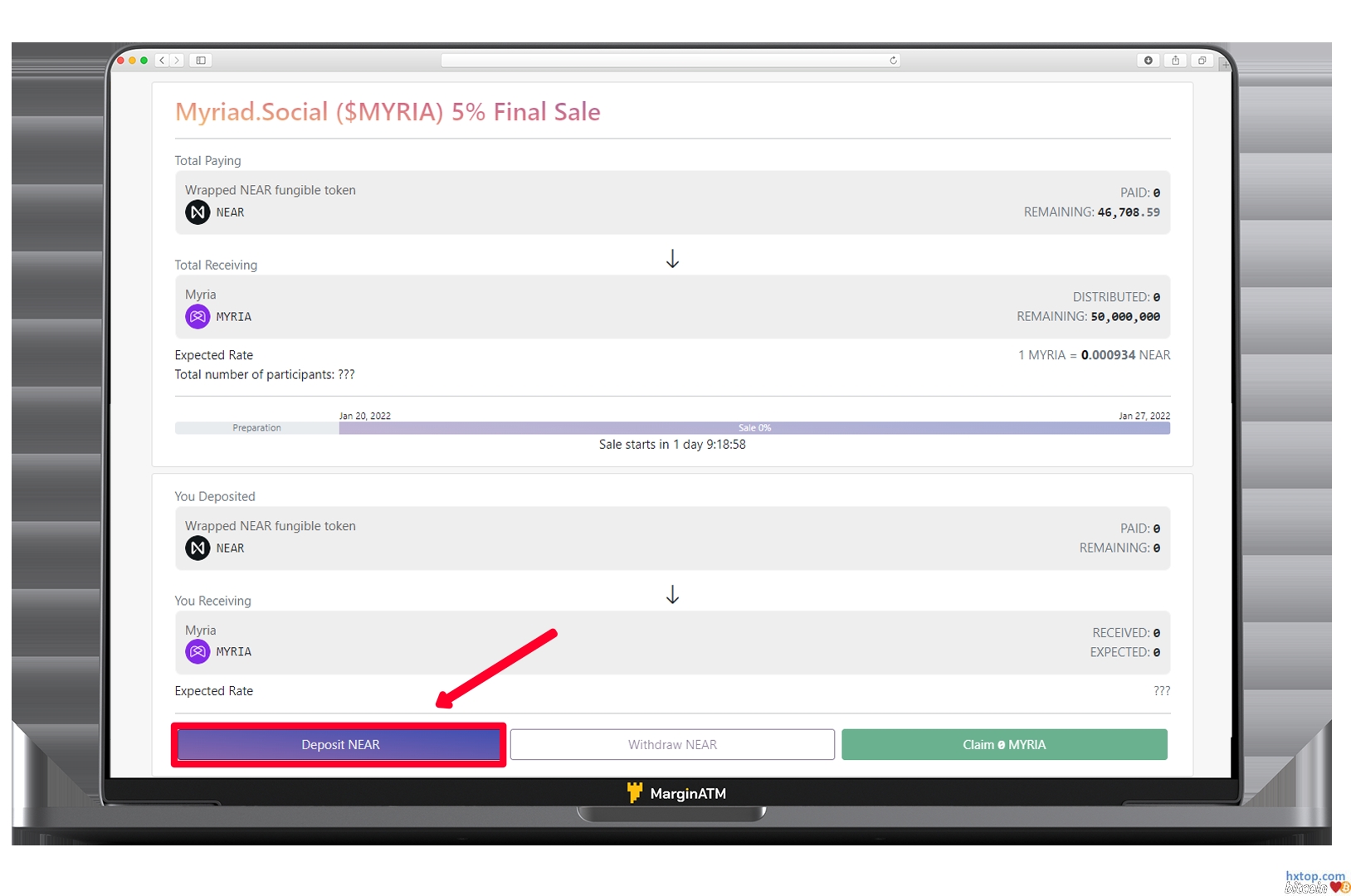Show the tab overview icon
Image resolution: width=1351 pixels, height=896 pixels.
coord(1202,61)
